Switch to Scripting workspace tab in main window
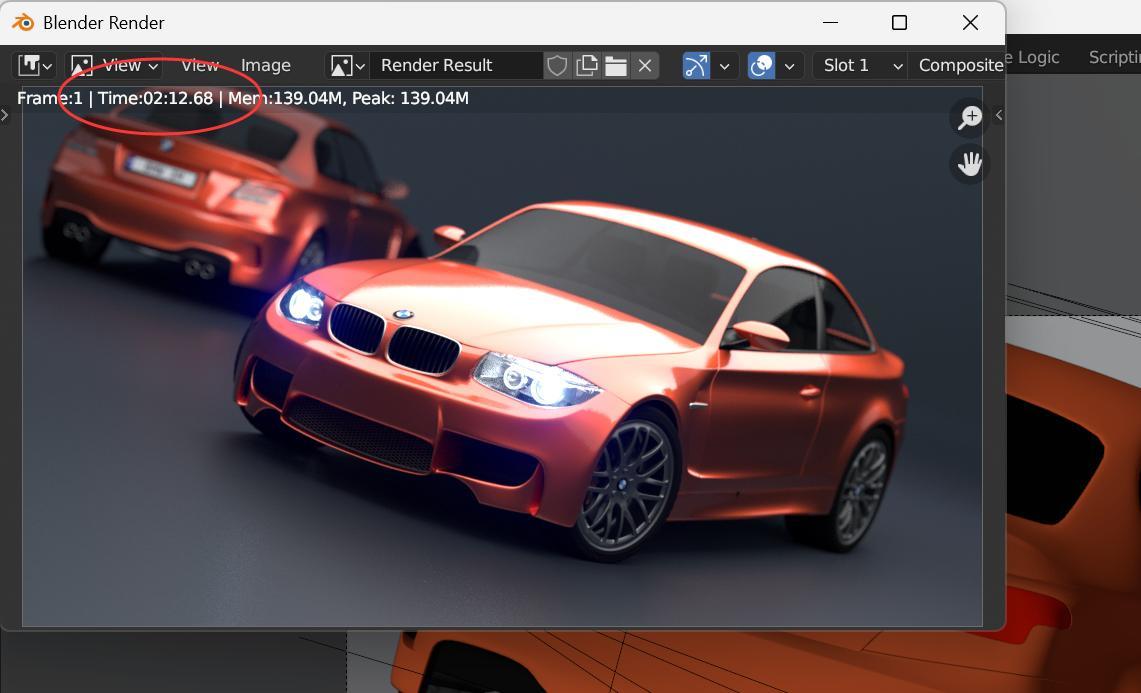Viewport: 1141px width, 693px height. point(1115,58)
